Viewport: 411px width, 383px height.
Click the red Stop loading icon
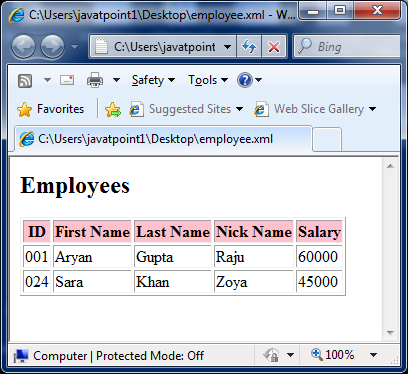pos(274,47)
